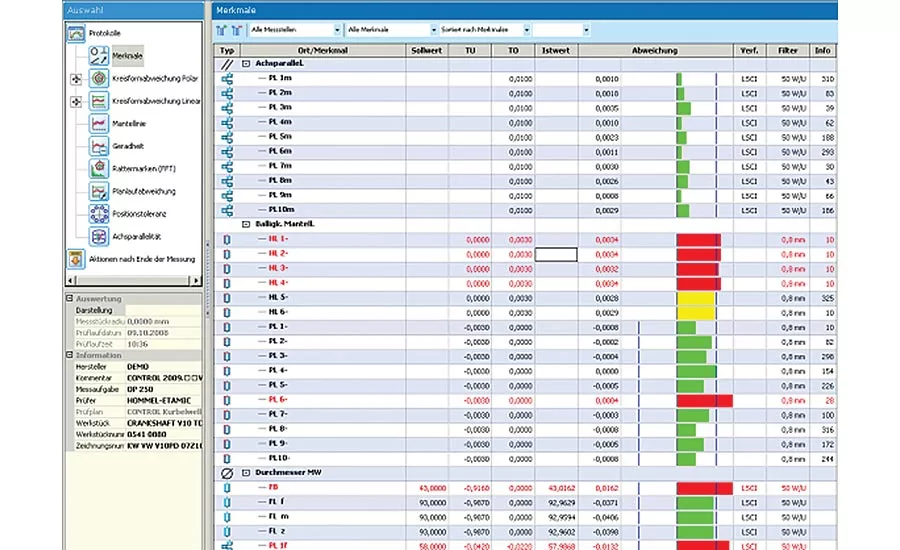Open the Alle Merkmale dropdown

point(433,30)
